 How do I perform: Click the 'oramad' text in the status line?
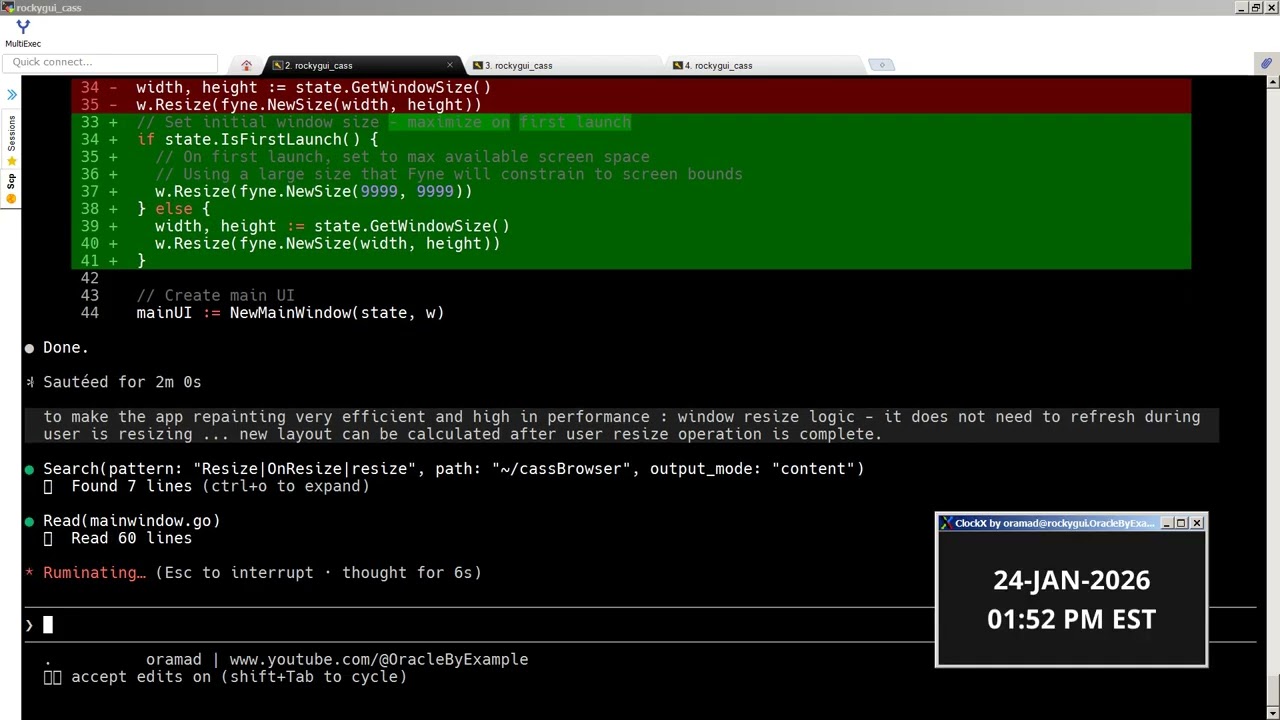173,659
